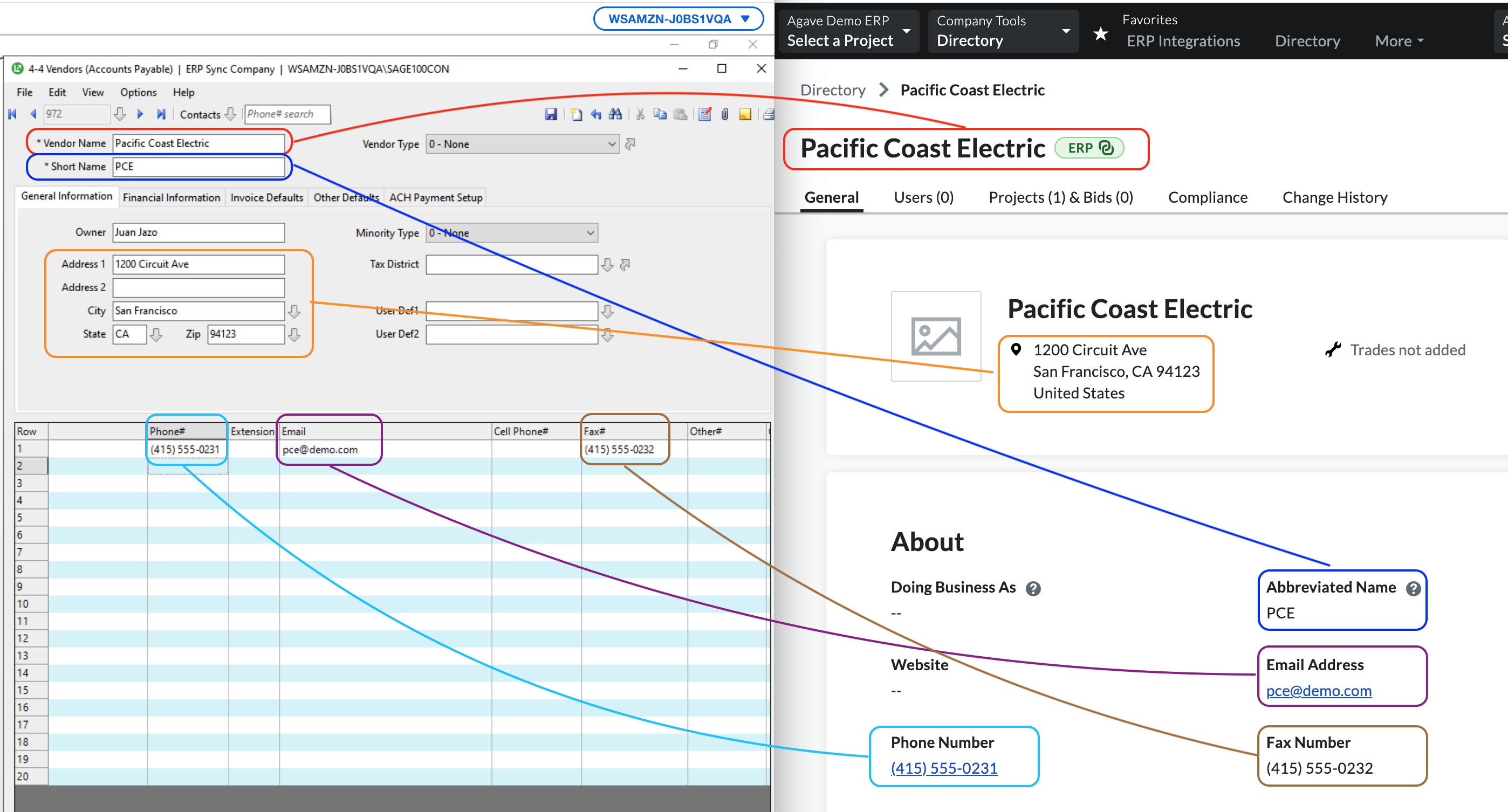The width and height of the screenshot is (1508, 812).
Task: Click the Paste clipboard icon
Action: tap(680, 114)
